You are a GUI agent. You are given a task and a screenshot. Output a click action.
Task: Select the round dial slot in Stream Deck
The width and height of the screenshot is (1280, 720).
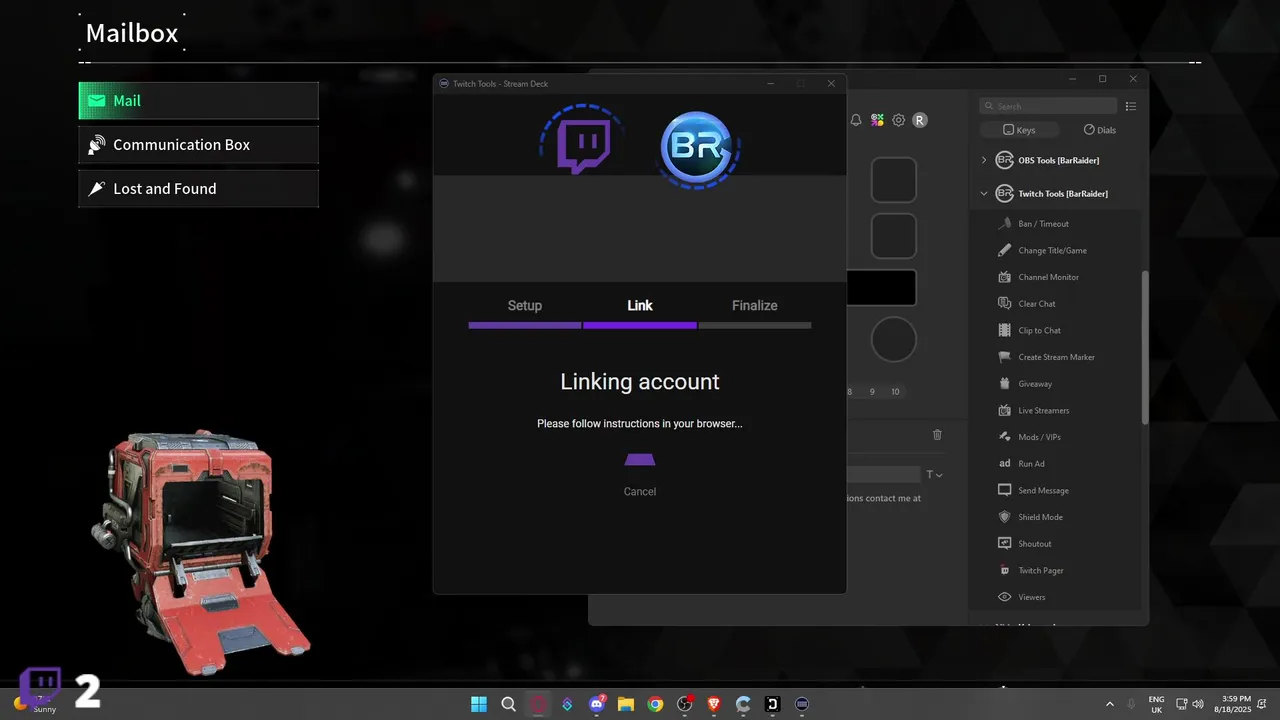894,340
